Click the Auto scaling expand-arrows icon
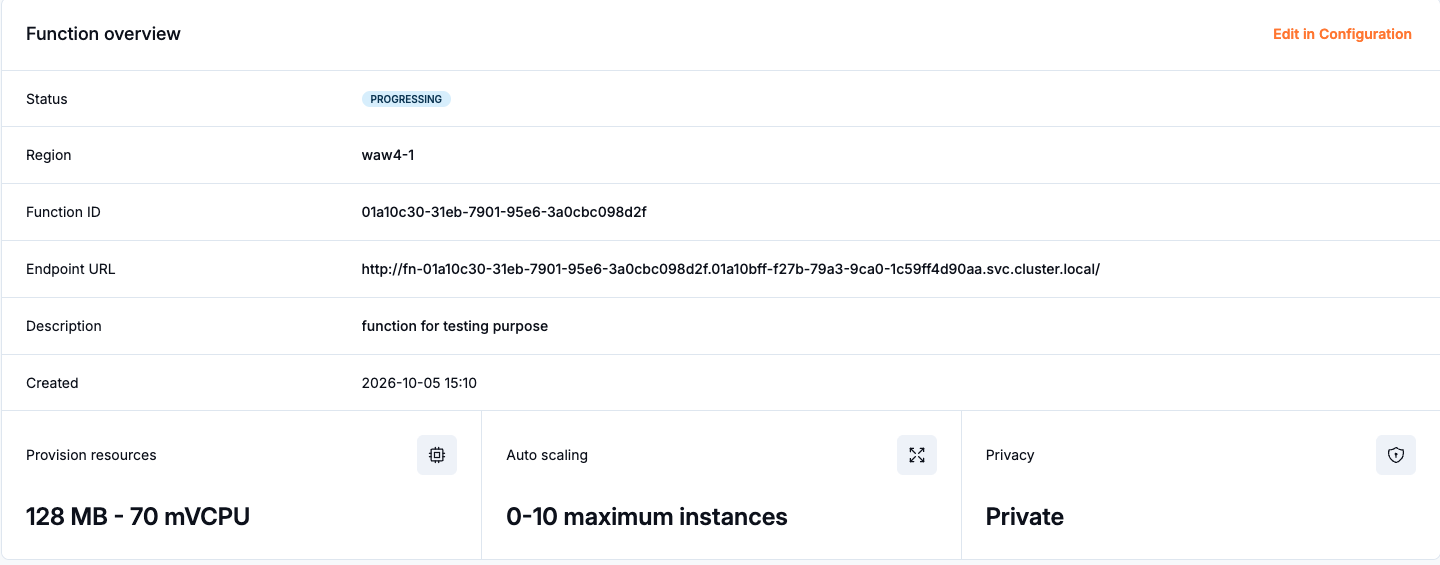1440x565 pixels. 917,455
